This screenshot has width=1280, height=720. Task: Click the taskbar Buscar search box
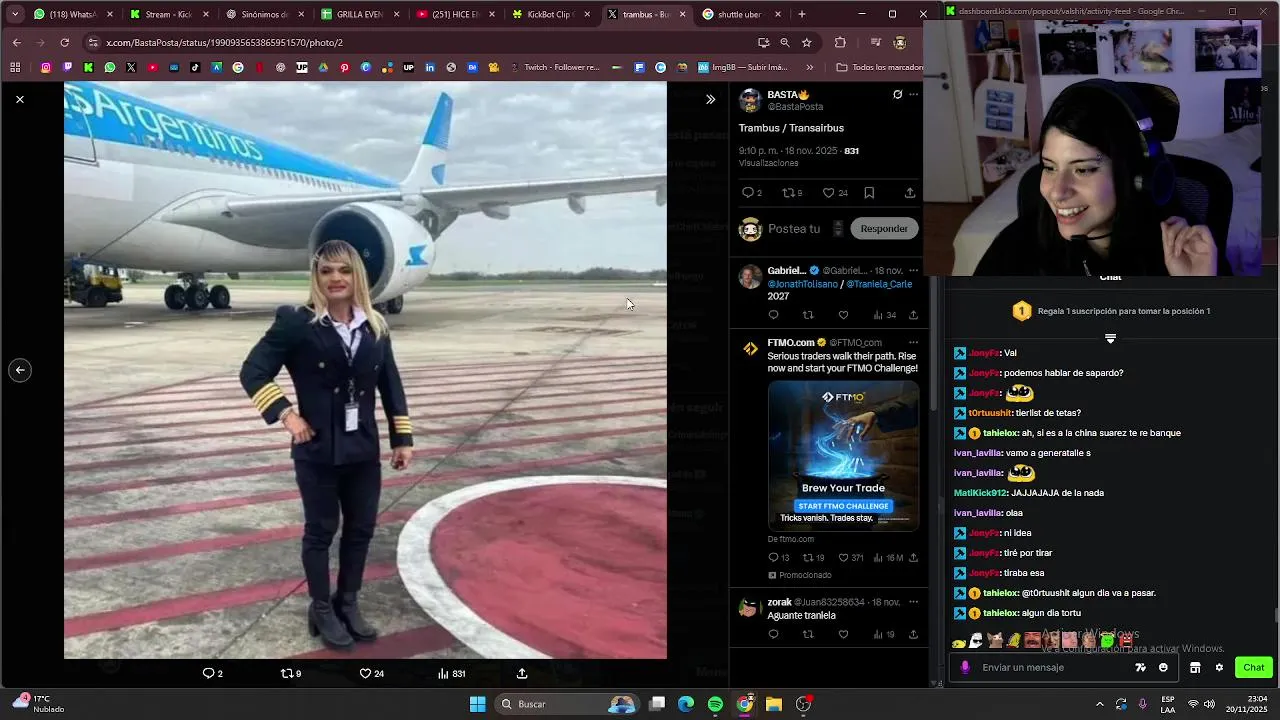(x=568, y=704)
